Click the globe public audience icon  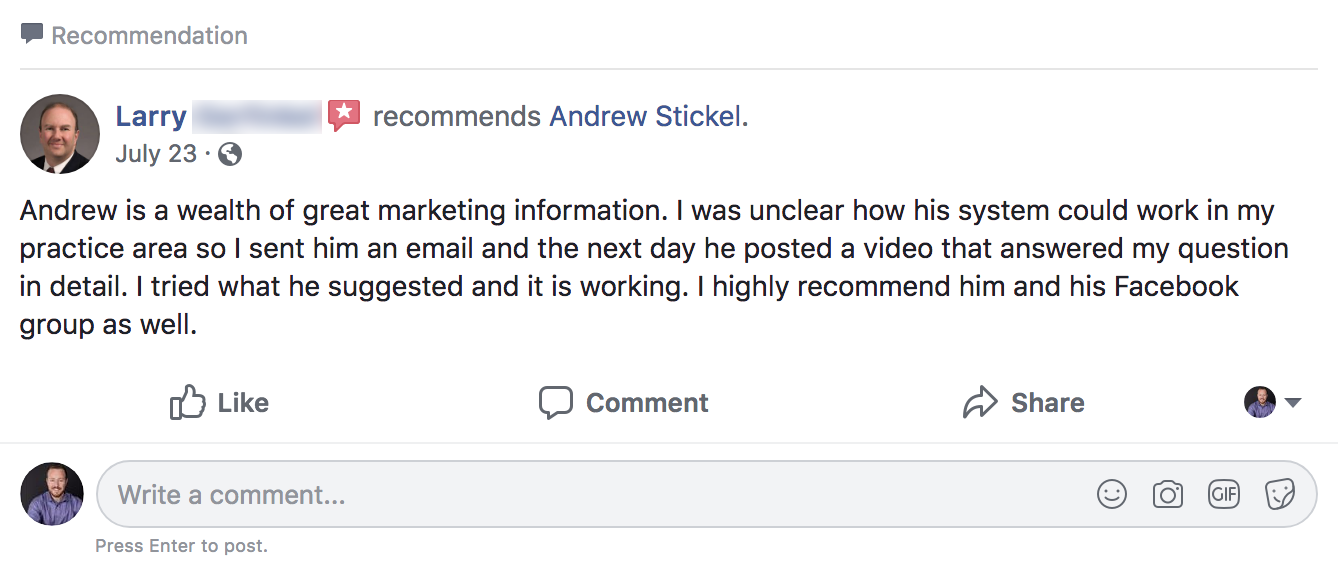(230, 154)
